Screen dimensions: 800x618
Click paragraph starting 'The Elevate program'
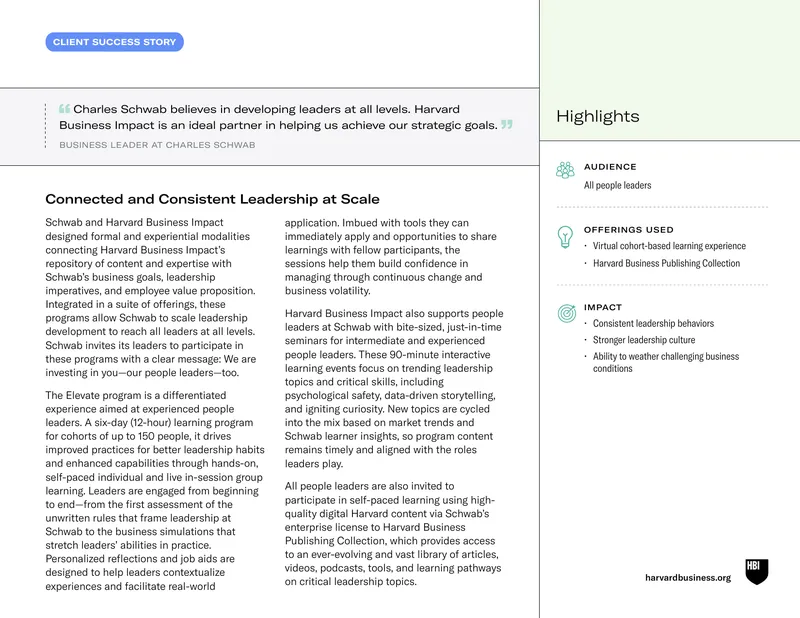tap(155, 490)
